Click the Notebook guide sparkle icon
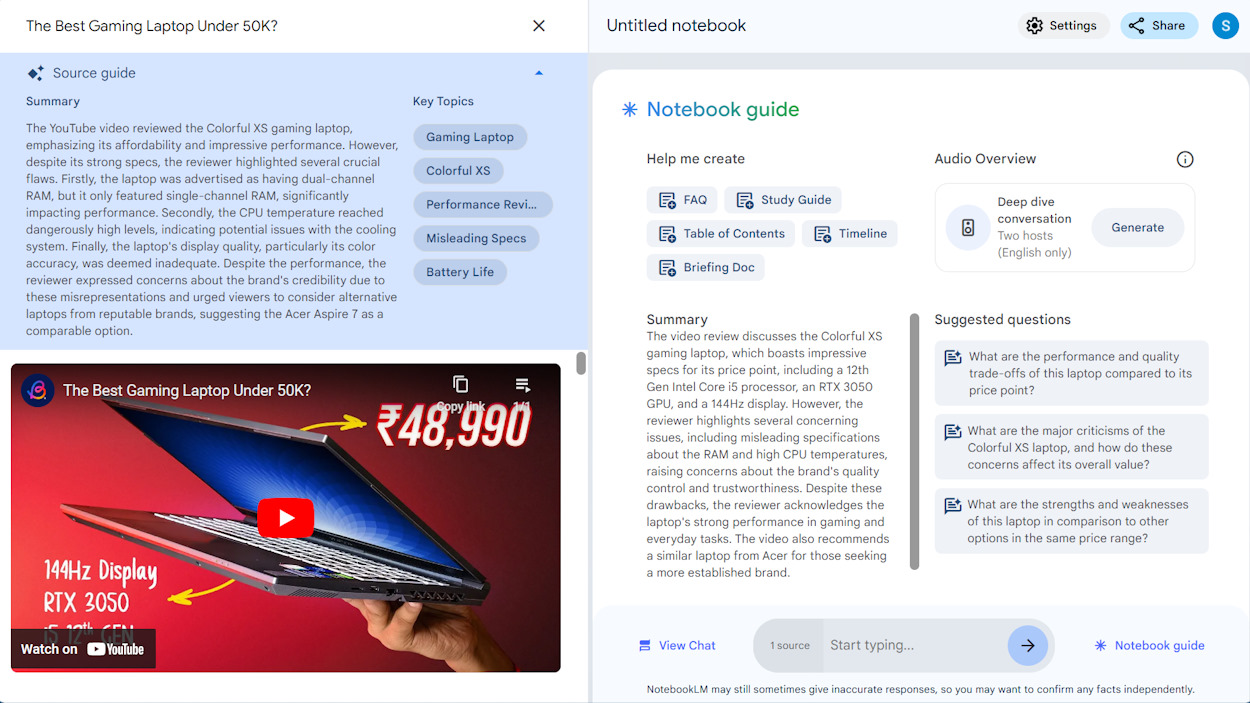The image size is (1250, 703). tap(629, 109)
